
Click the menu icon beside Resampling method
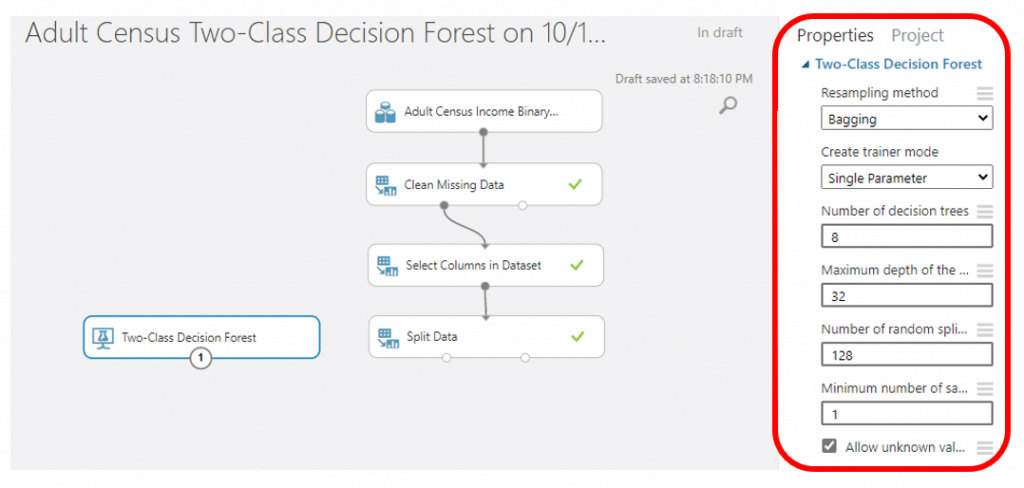point(985,93)
